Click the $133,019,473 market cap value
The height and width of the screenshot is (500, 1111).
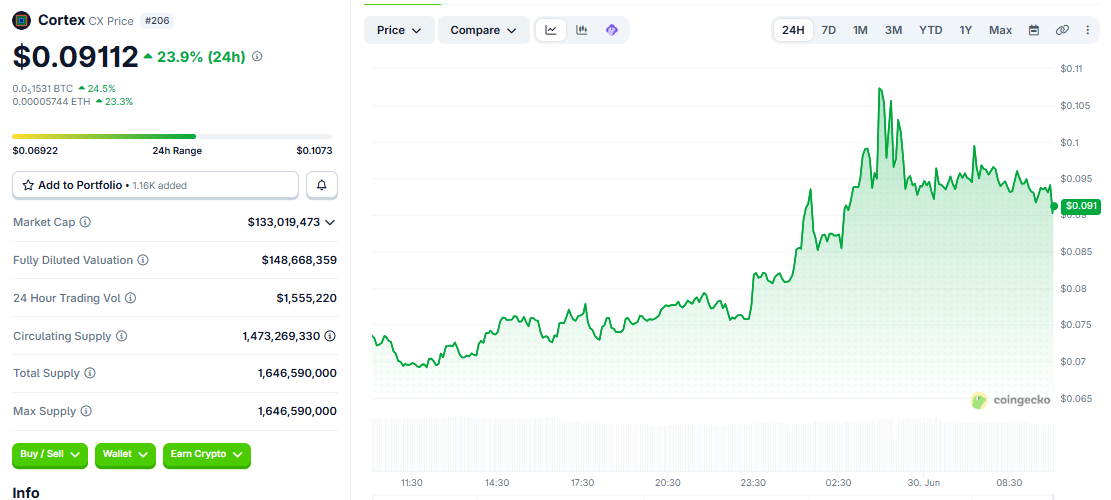click(x=283, y=222)
